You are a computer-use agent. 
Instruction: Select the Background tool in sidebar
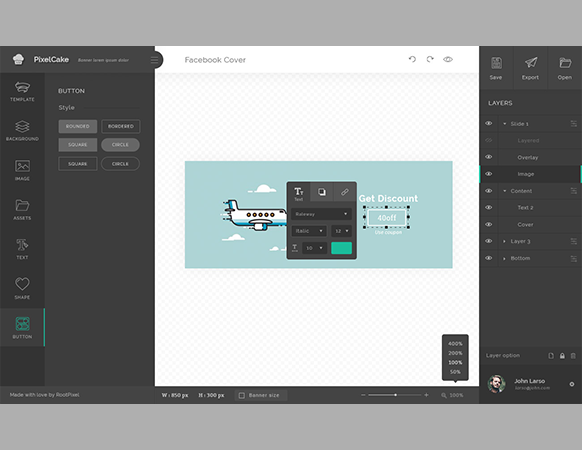click(22, 127)
